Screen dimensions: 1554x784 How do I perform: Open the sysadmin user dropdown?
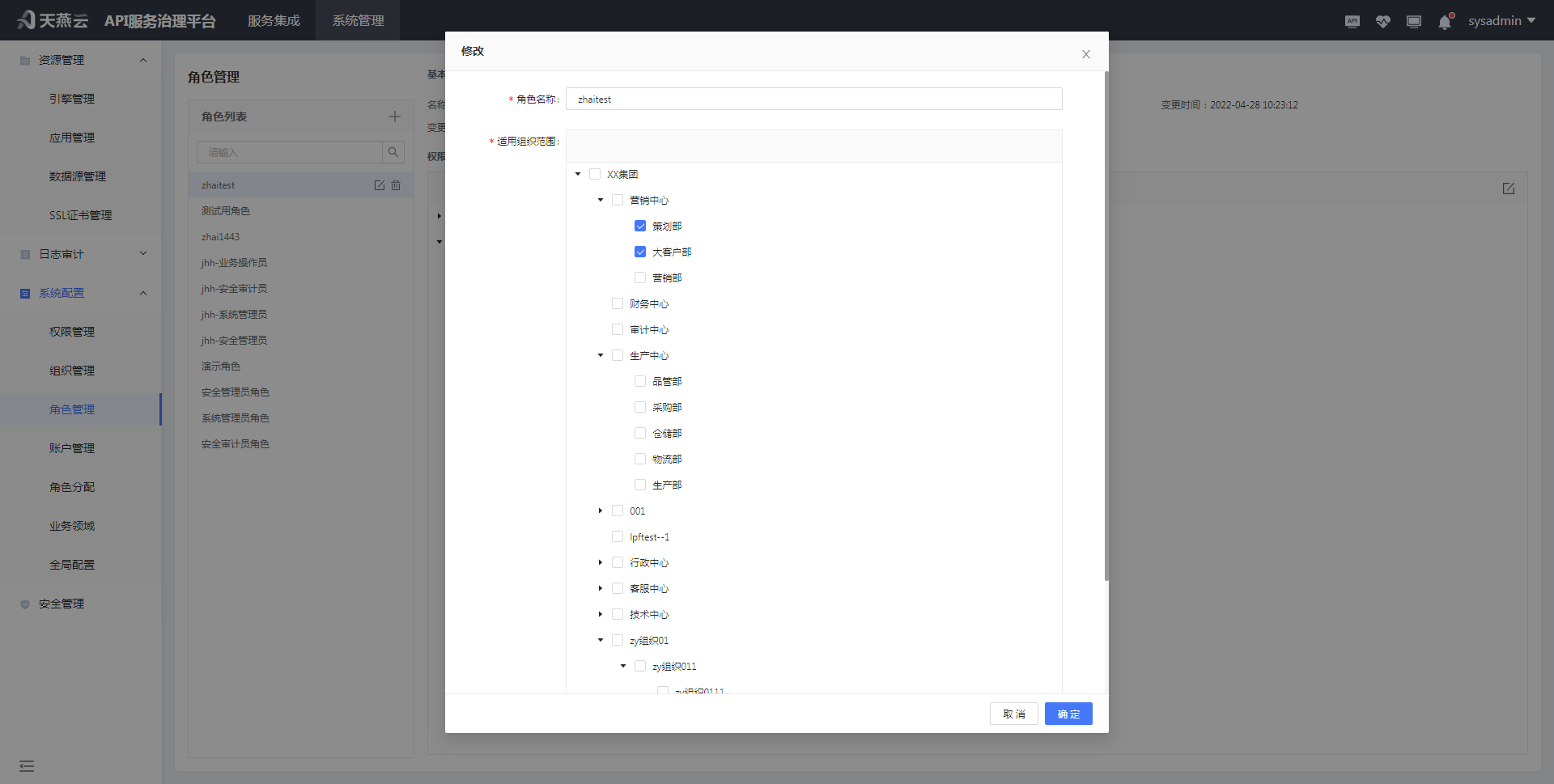1501,21
